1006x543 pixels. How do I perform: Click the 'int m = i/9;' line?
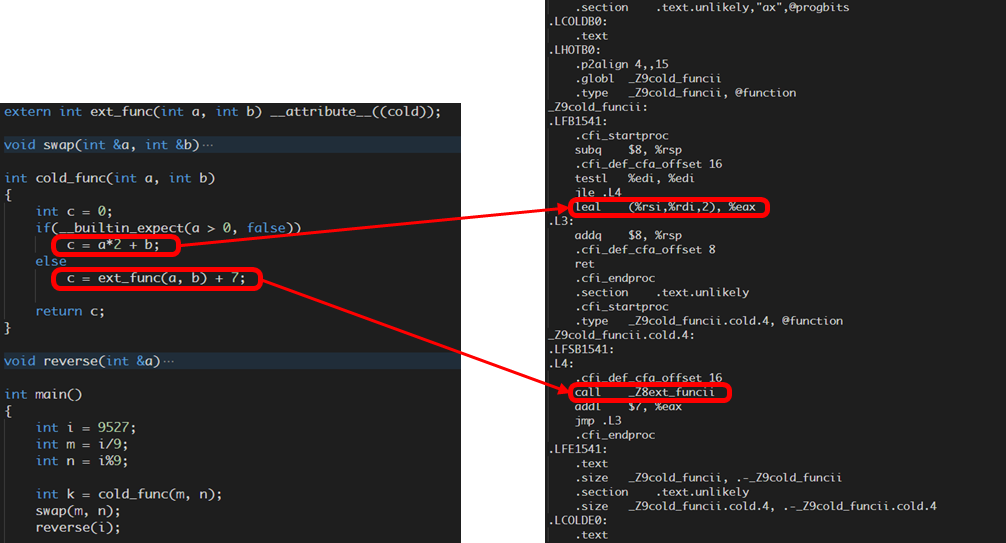tap(81, 444)
